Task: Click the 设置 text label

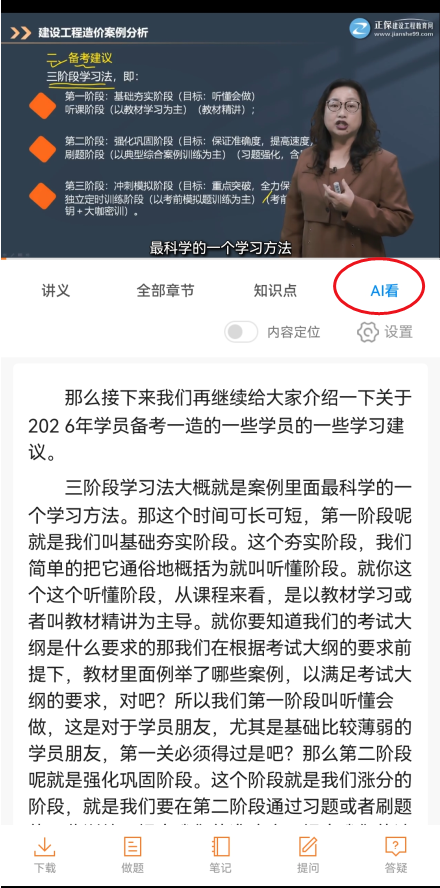Action: (x=399, y=332)
